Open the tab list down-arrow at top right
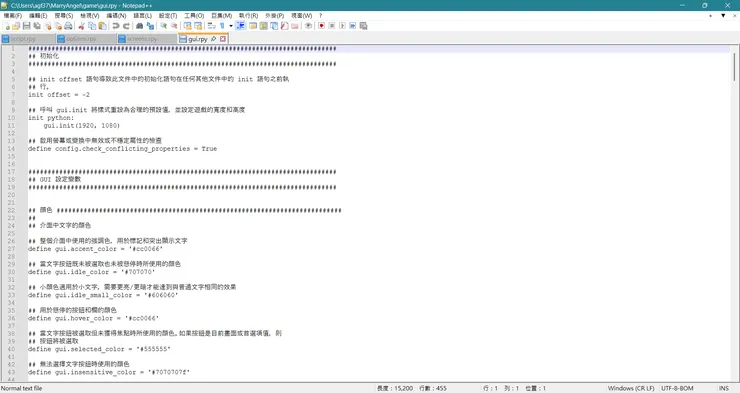Screen dimensions: 740x393 723,16
